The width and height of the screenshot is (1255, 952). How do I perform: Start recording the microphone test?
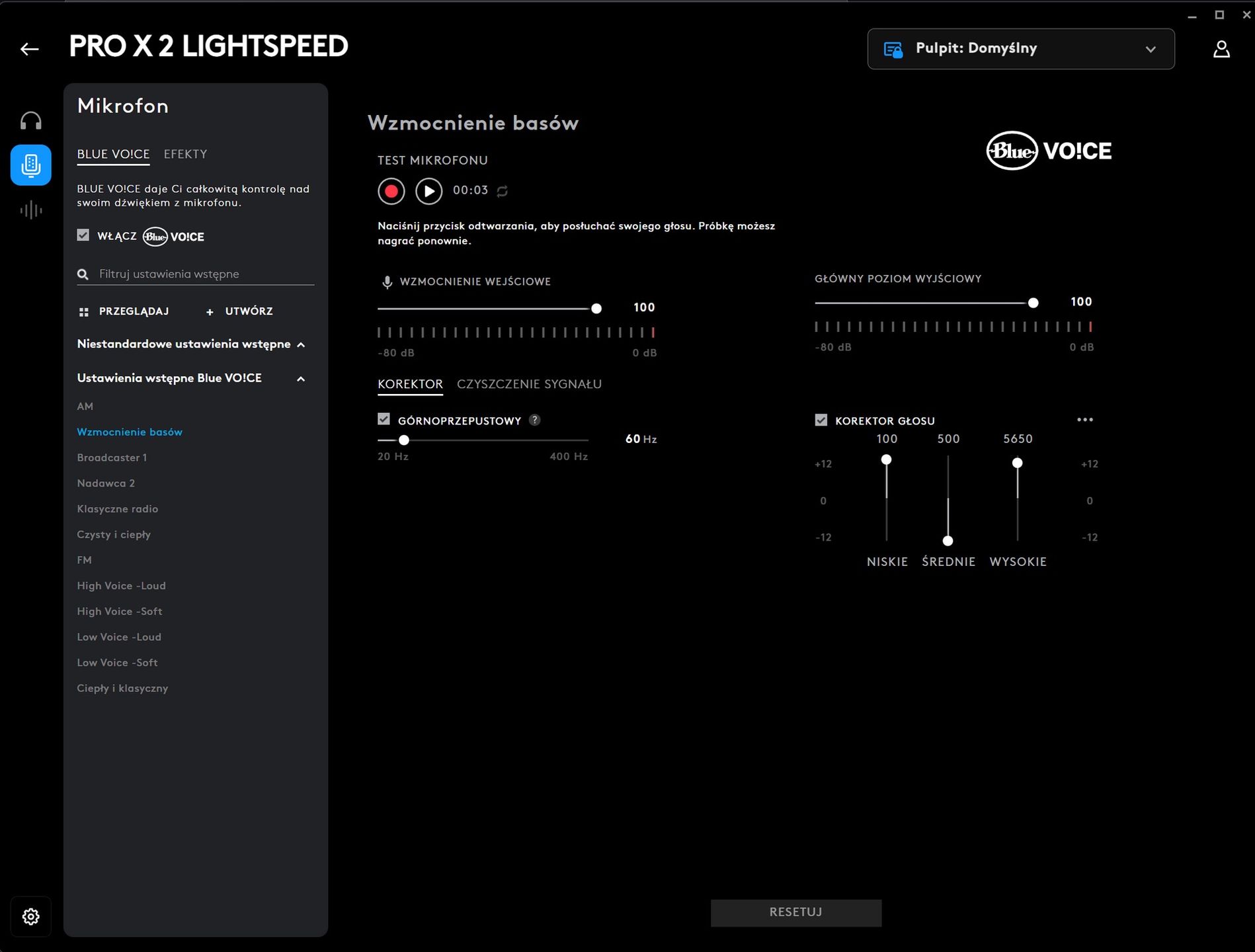391,191
